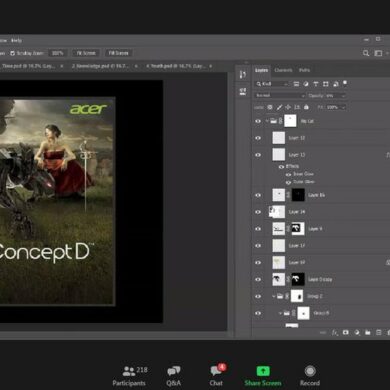This screenshot has height=390, width=390.
Task: Collapse the Group 6 folder
Action: 280,313
